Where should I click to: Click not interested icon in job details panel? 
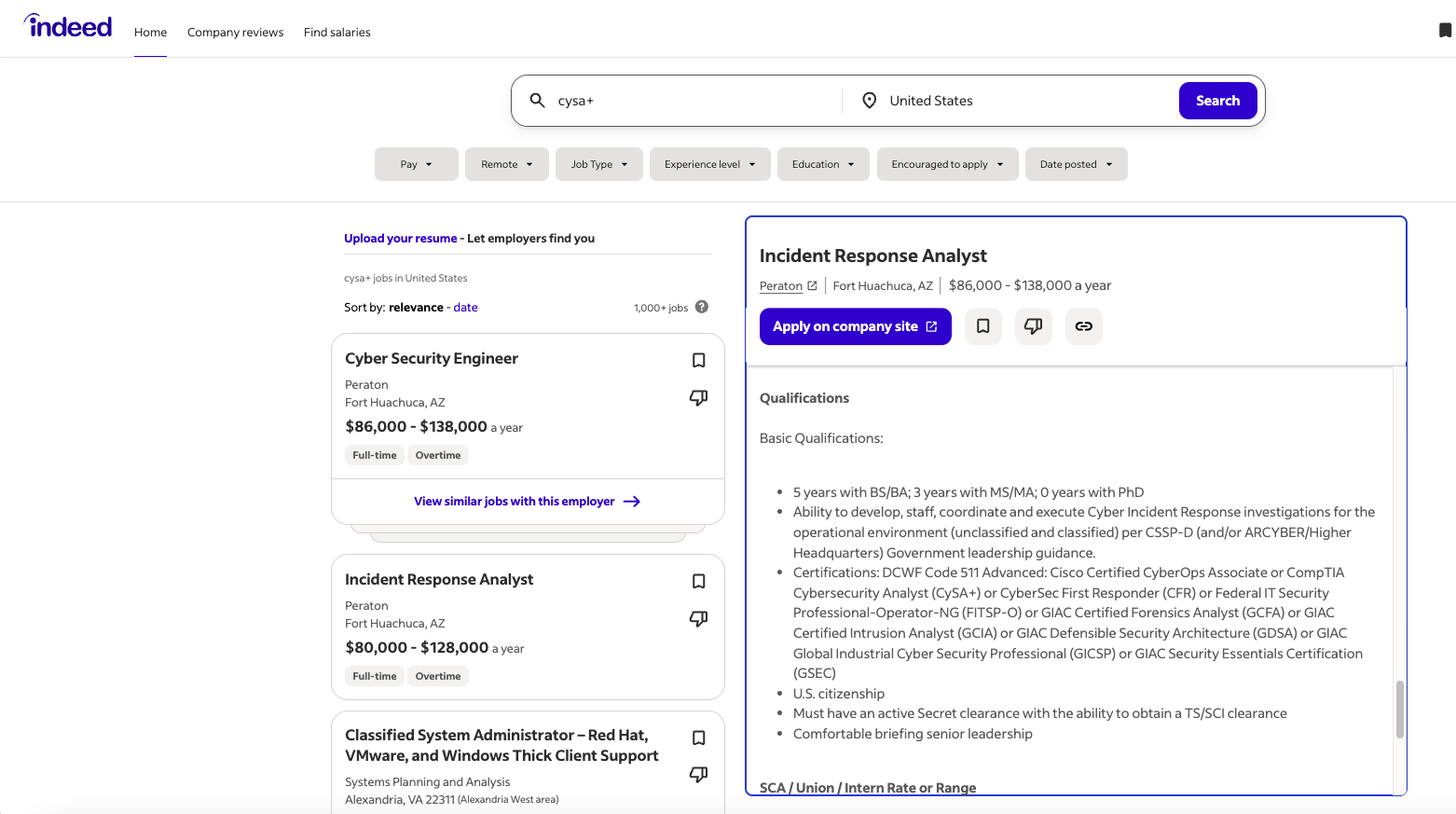point(1033,326)
